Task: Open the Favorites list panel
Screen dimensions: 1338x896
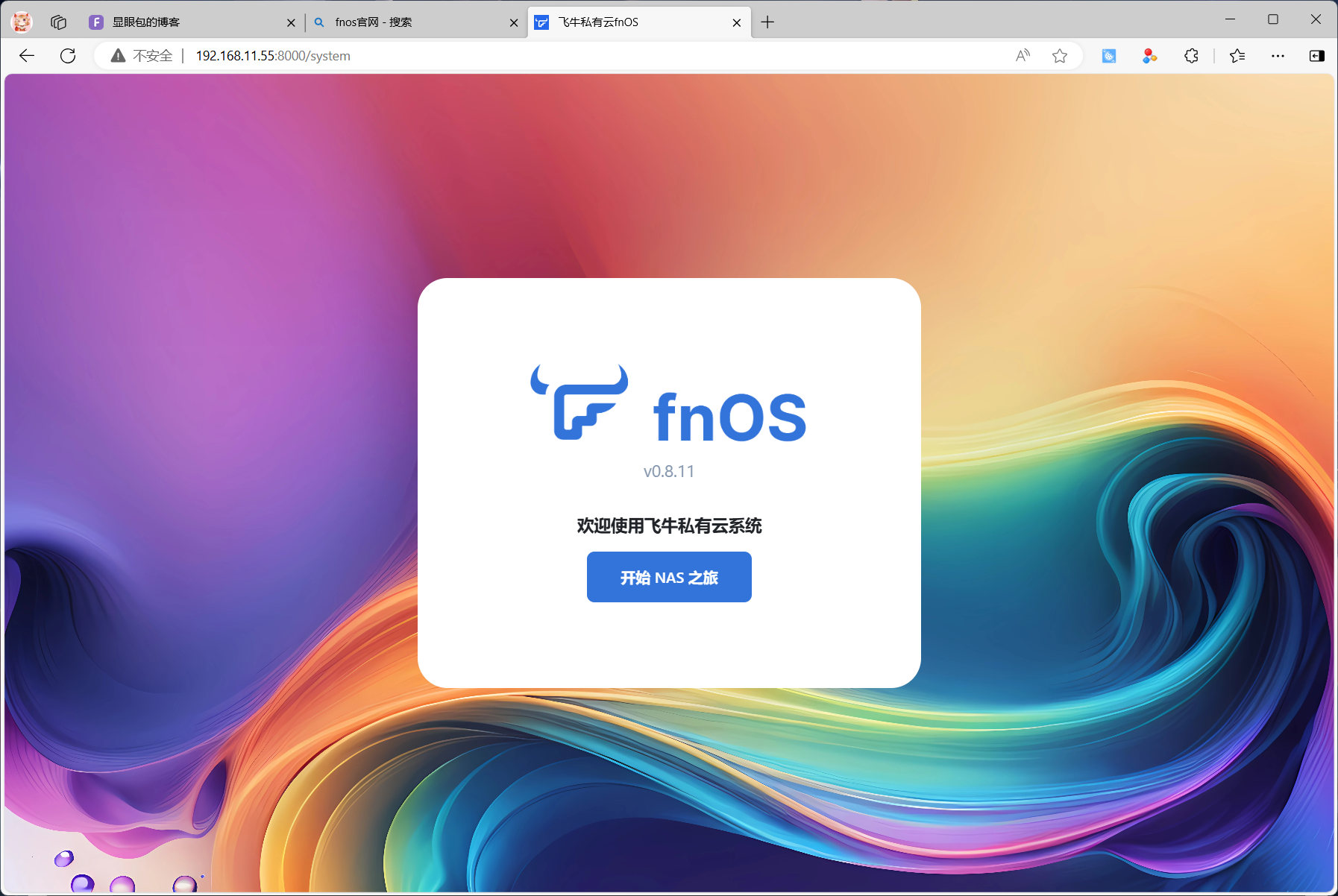Action: [1237, 56]
